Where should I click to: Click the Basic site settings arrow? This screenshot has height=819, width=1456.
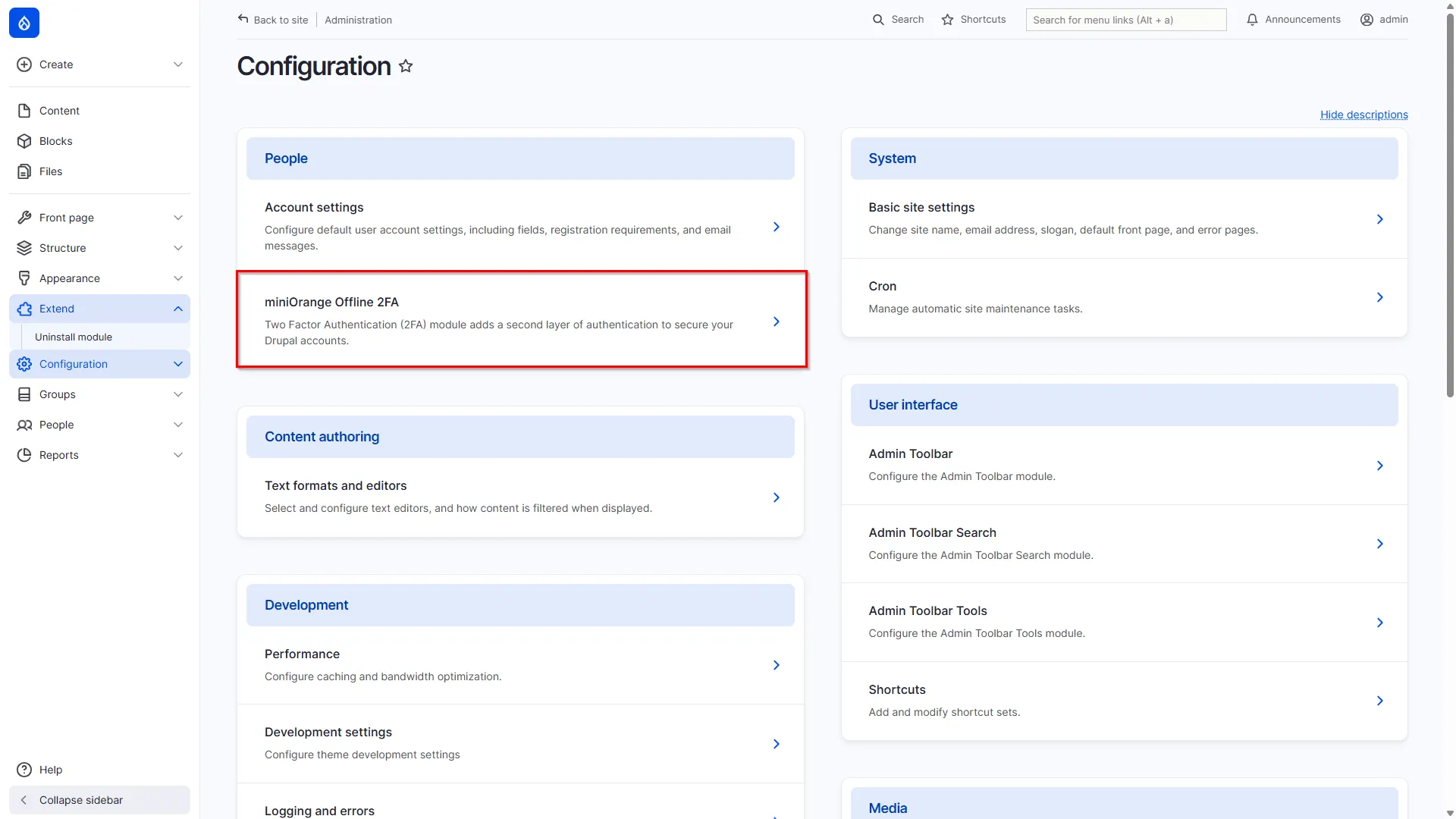point(1379,219)
